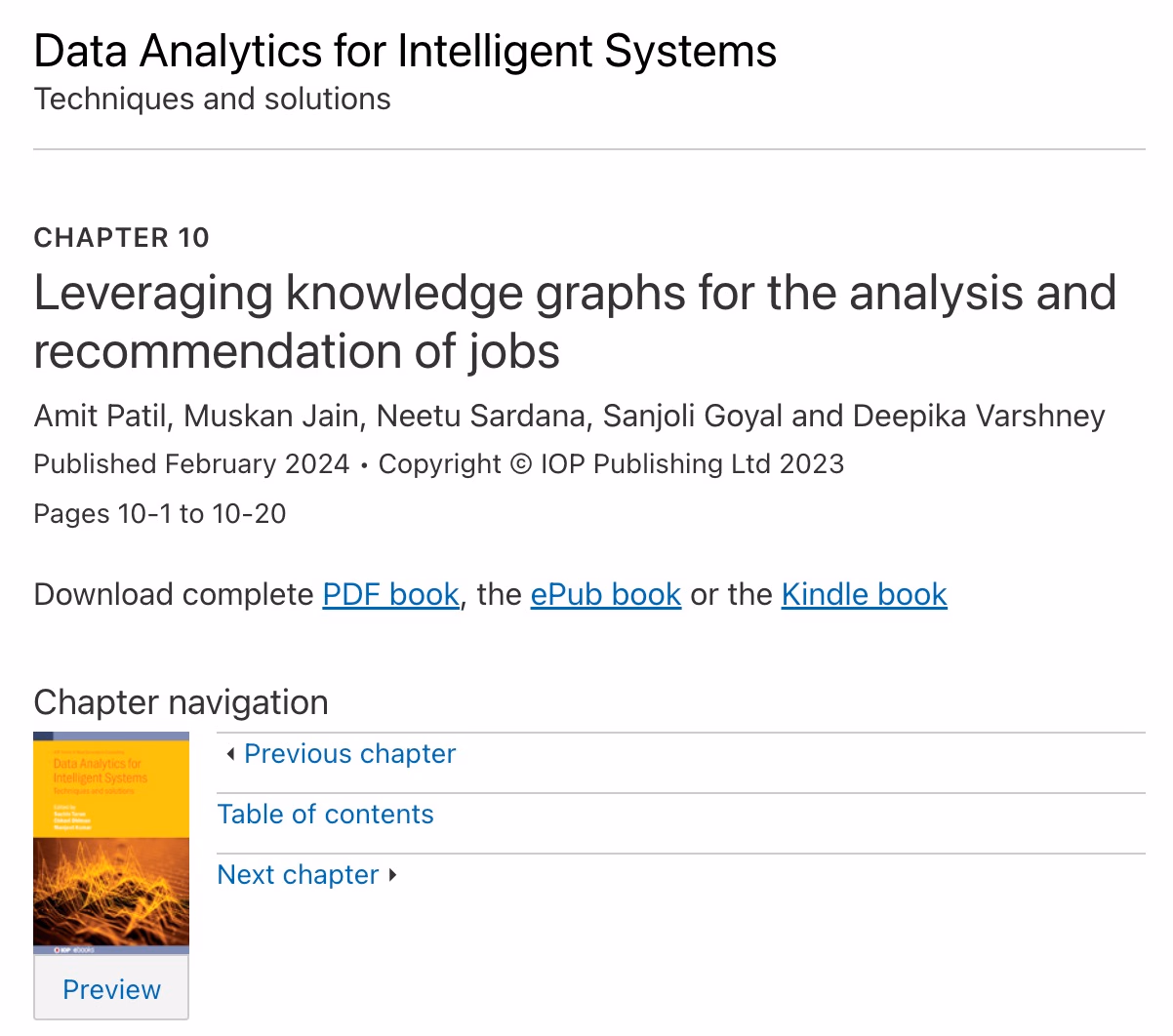This screenshot has width=1173, height=1036.
Task: Click the subtitle Techniques and solutions
Action: (212, 99)
